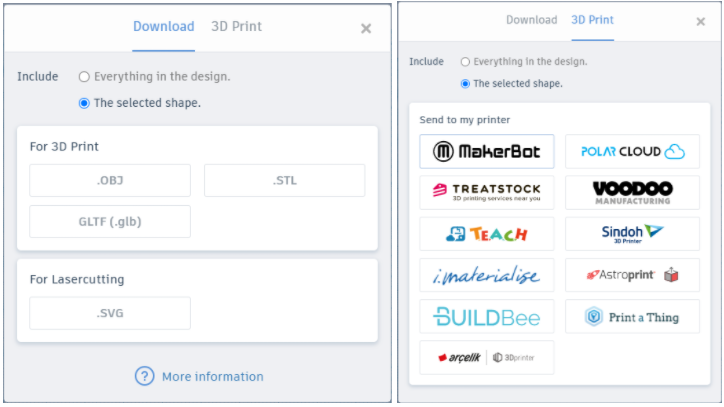Select The selected shape in 3D Print panel
724x407 pixels.
coord(465,84)
